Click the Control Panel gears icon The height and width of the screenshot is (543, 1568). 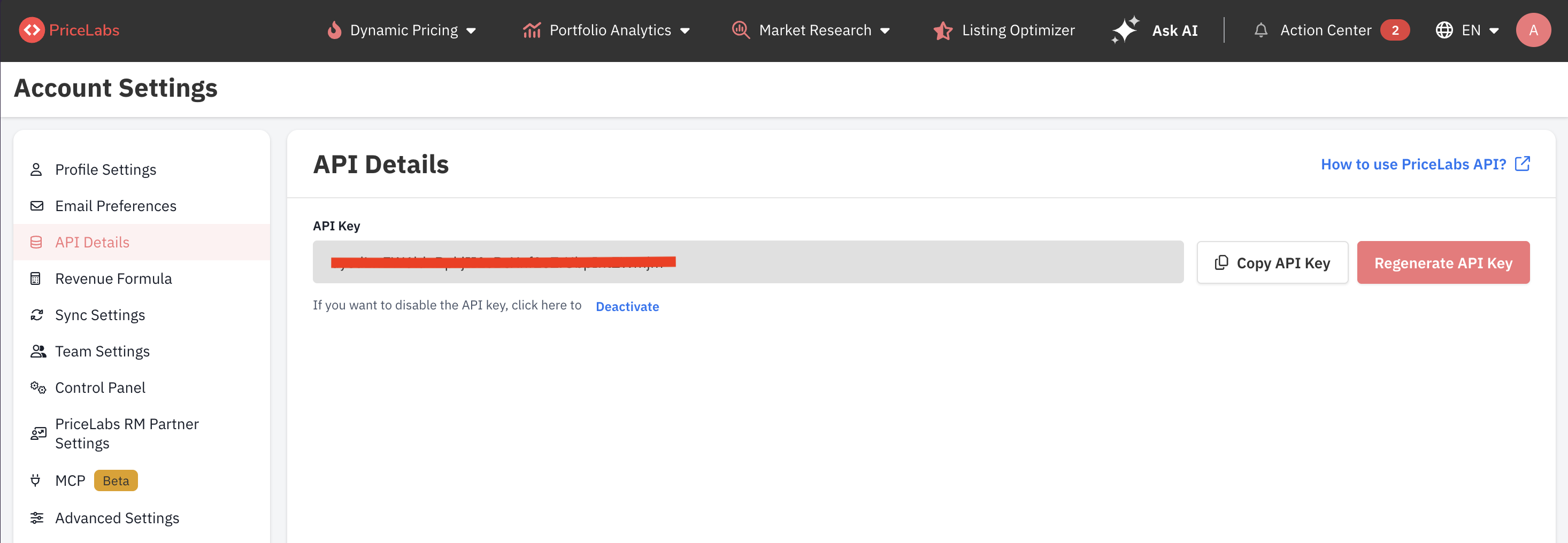tap(38, 388)
